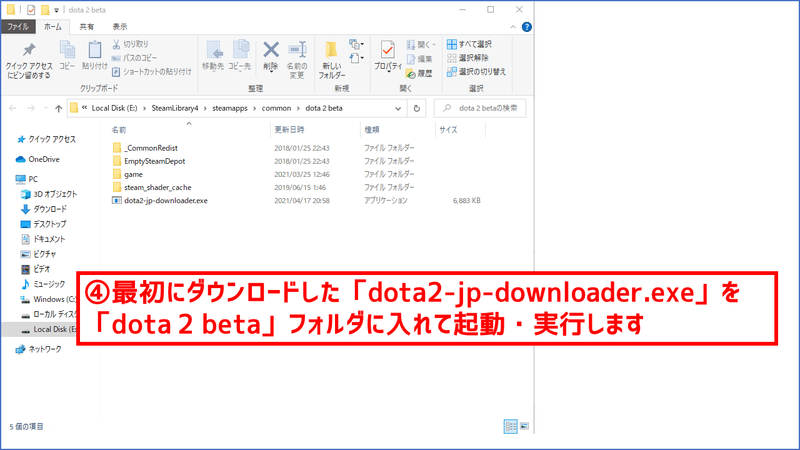This screenshot has height=450, width=800.
Task: Switch to details view layout icon
Action: click(510, 426)
